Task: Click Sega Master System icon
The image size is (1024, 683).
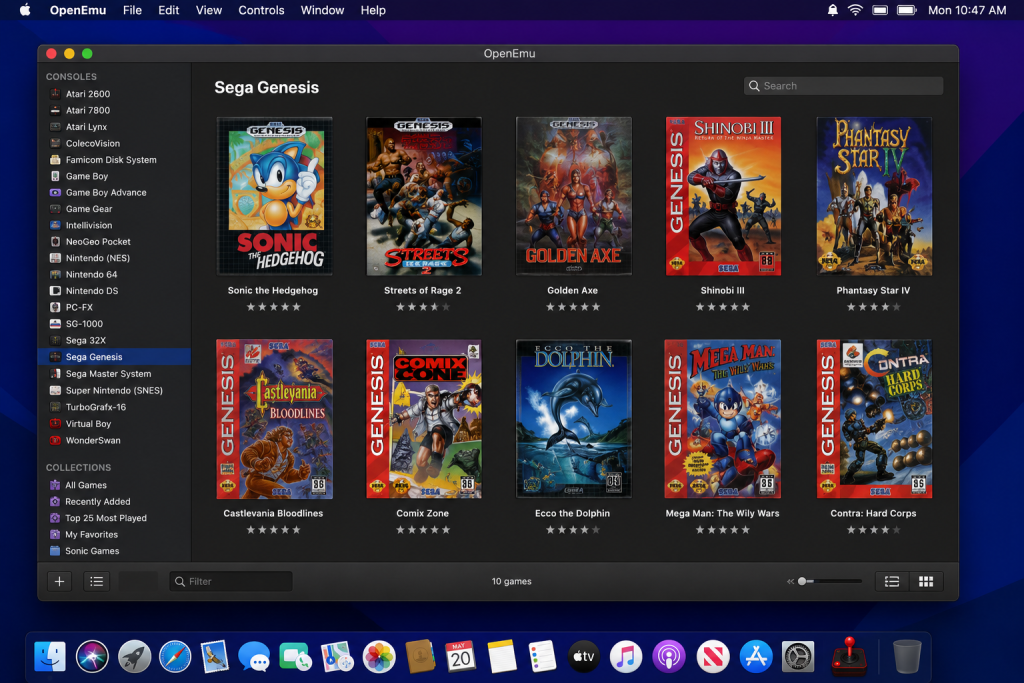Action: pos(56,373)
